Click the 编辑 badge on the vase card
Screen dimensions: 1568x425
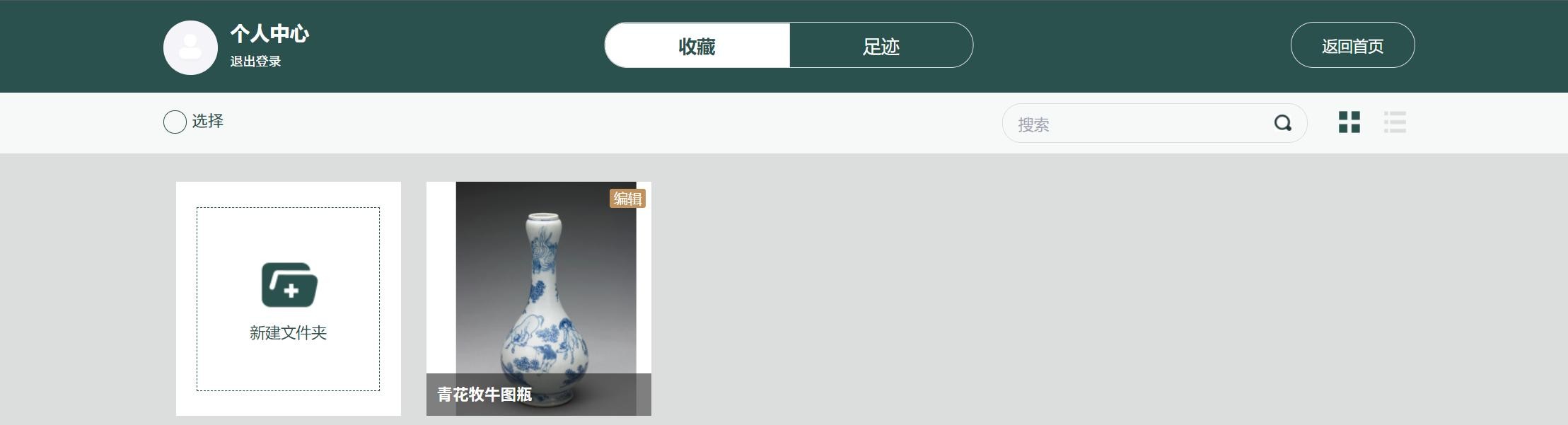(627, 199)
